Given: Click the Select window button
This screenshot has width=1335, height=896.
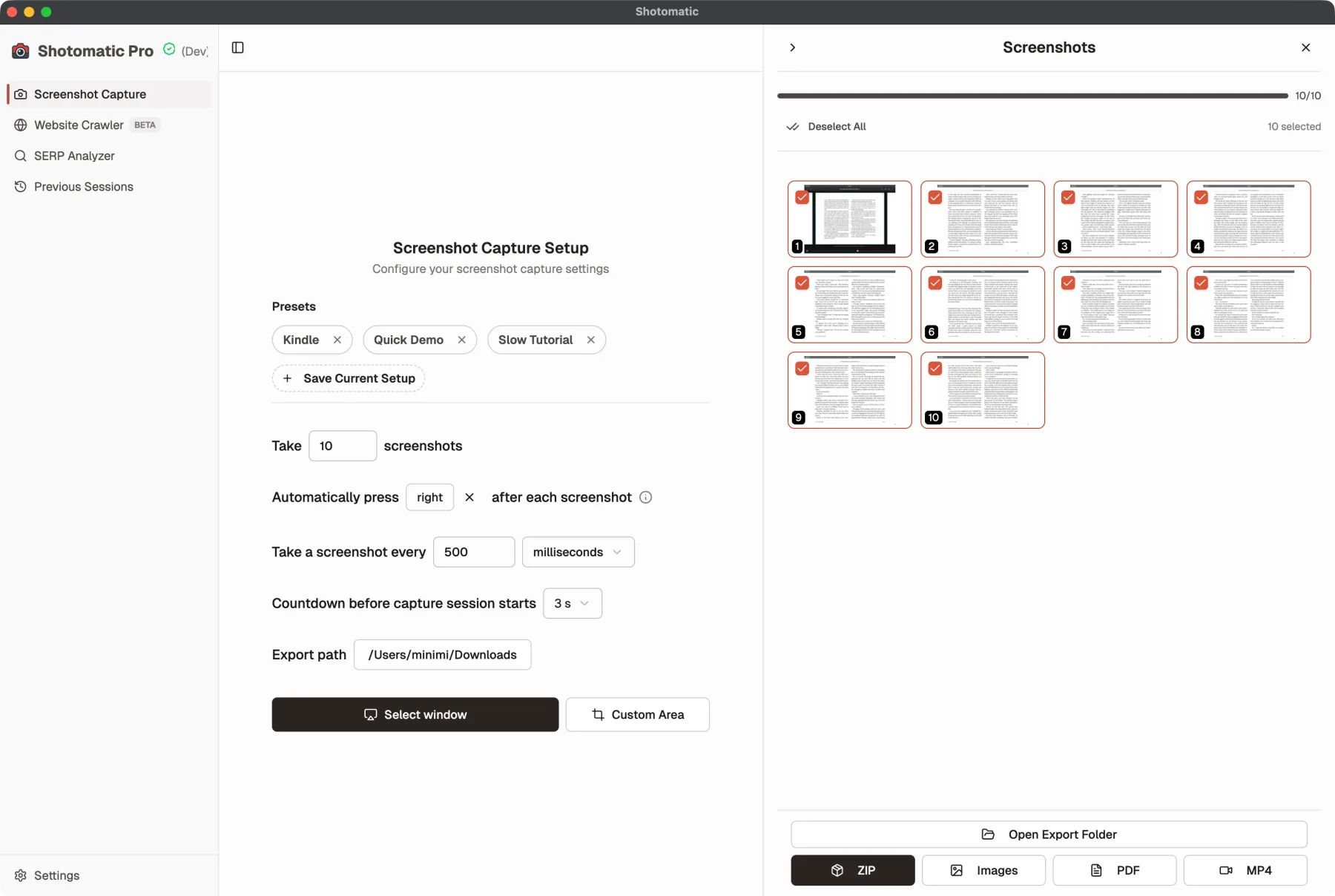Looking at the screenshot, I should pos(415,714).
